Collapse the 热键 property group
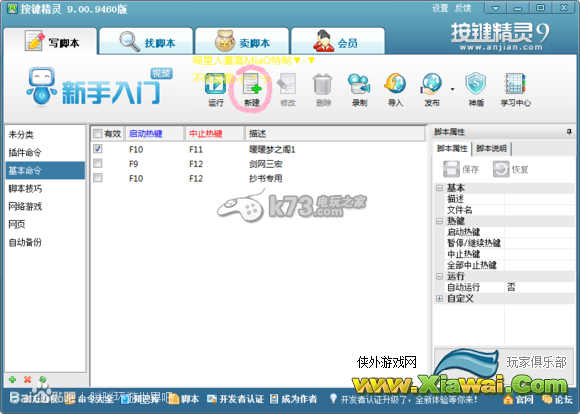This screenshot has height=414, width=580. (439, 221)
